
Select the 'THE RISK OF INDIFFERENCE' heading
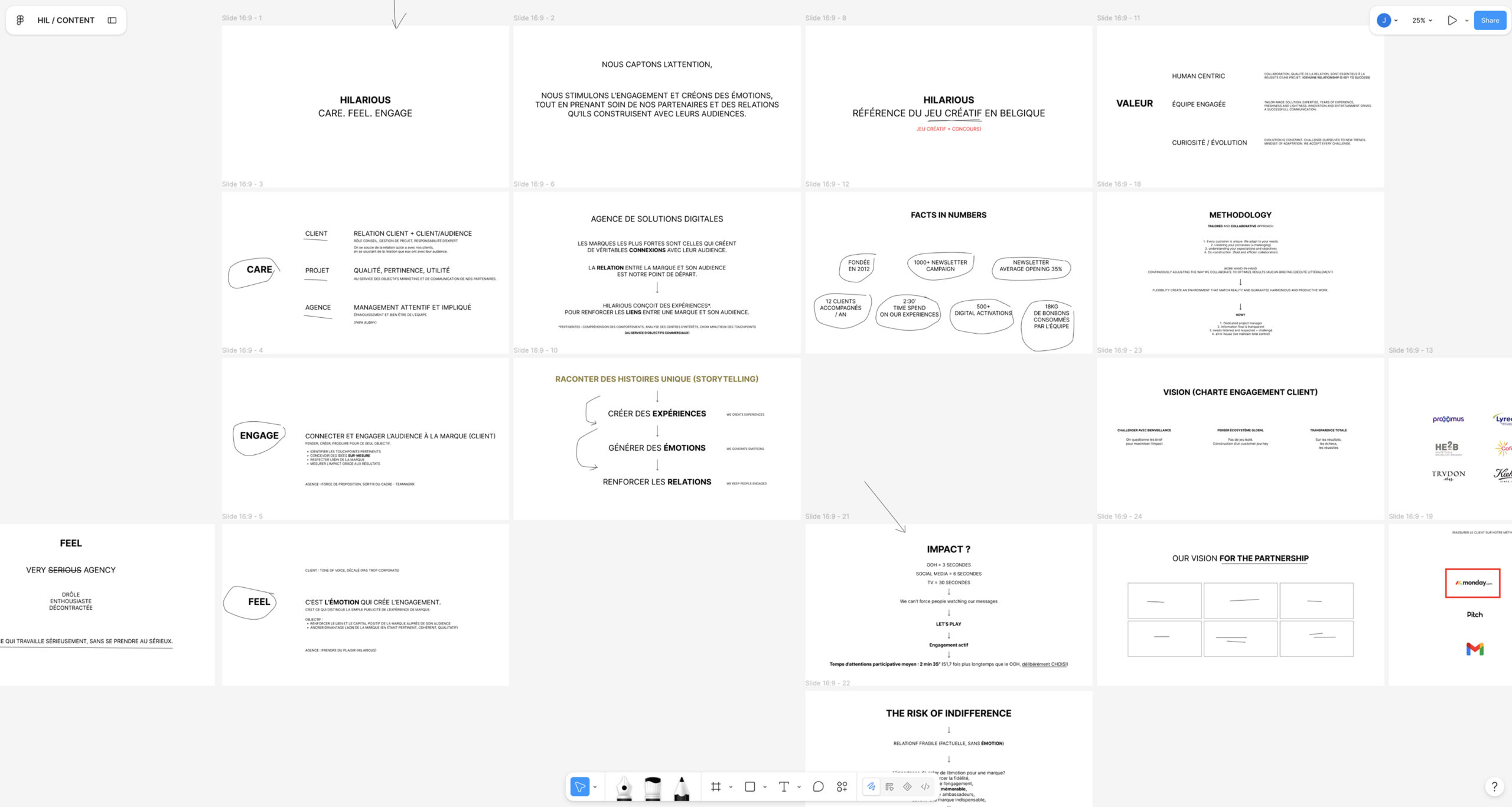click(949, 714)
